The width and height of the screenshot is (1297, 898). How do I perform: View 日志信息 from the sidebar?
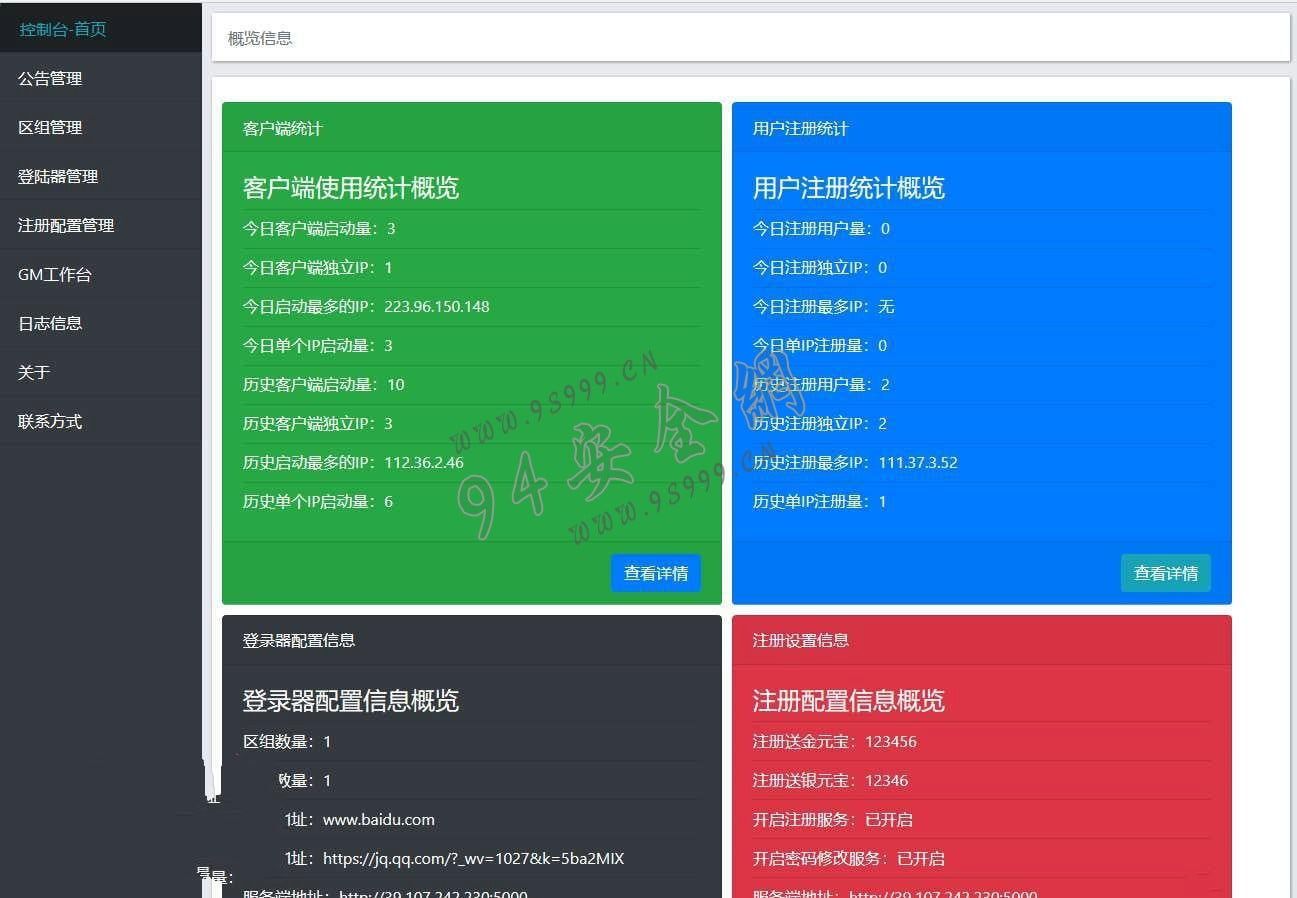50,323
